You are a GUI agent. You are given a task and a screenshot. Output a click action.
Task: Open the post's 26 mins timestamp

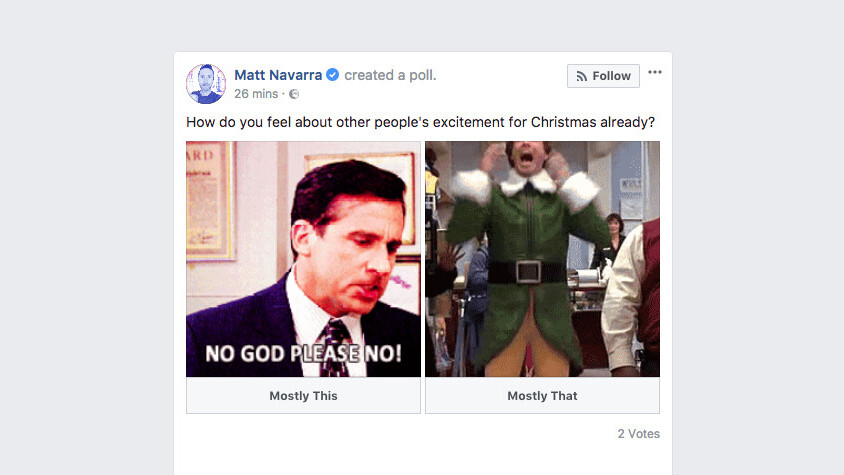tap(256, 94)
